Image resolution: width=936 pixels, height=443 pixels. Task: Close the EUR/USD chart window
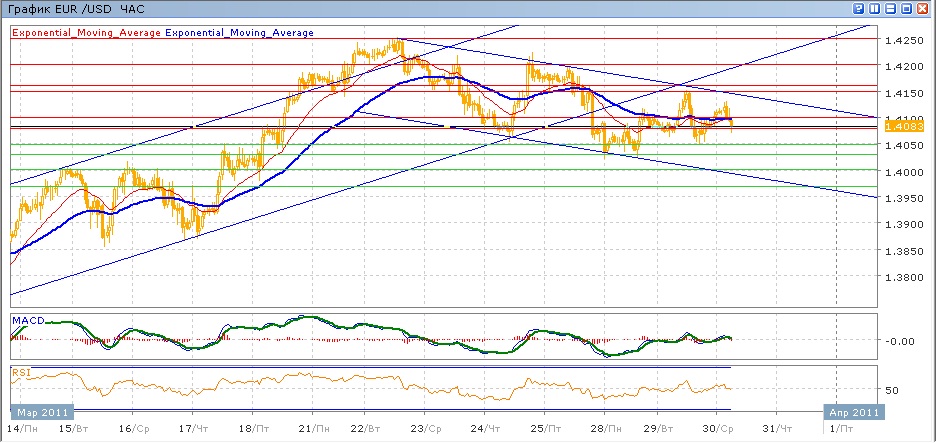coord(923,8)
